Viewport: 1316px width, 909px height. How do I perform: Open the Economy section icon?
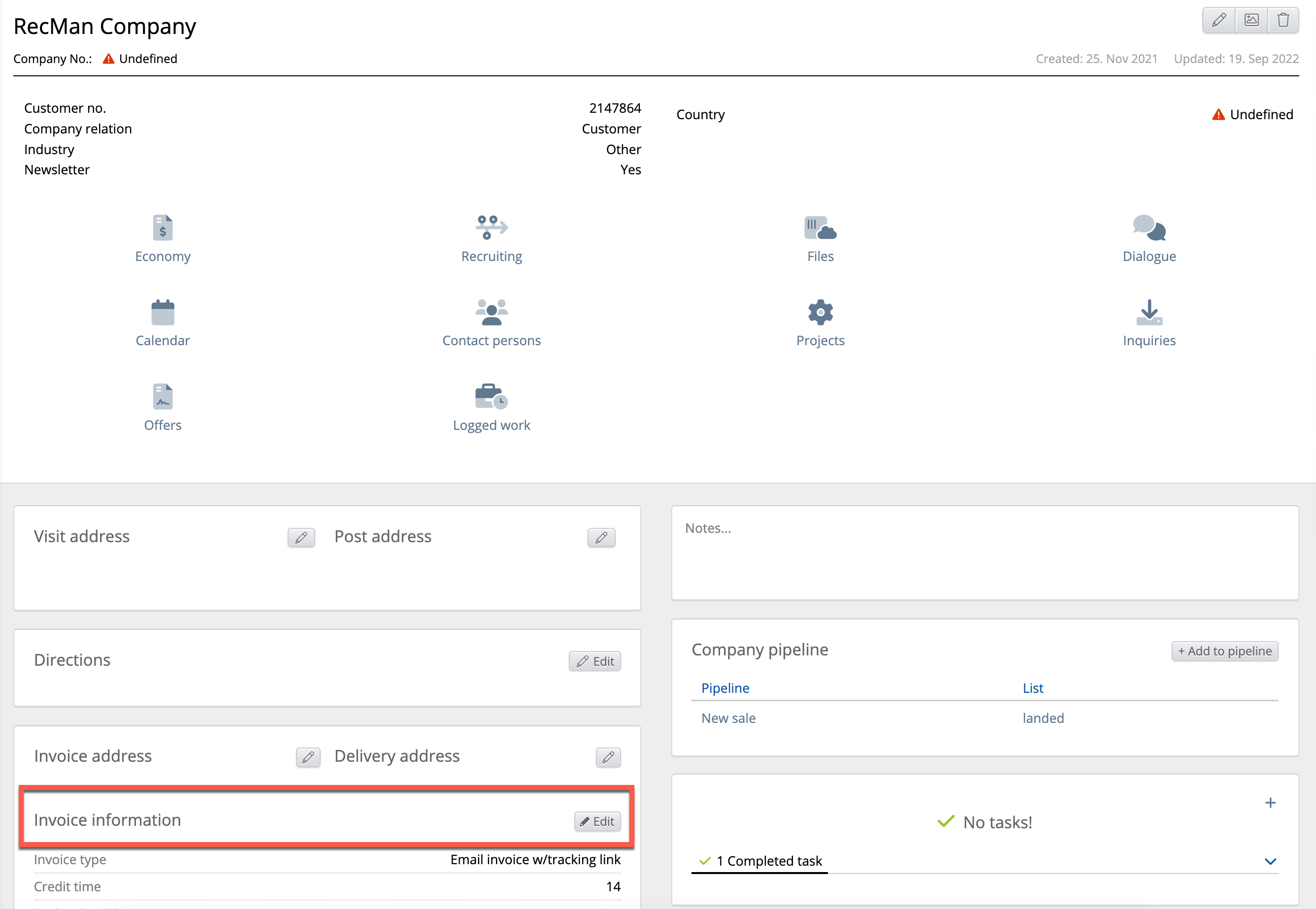tap(163, 228)
